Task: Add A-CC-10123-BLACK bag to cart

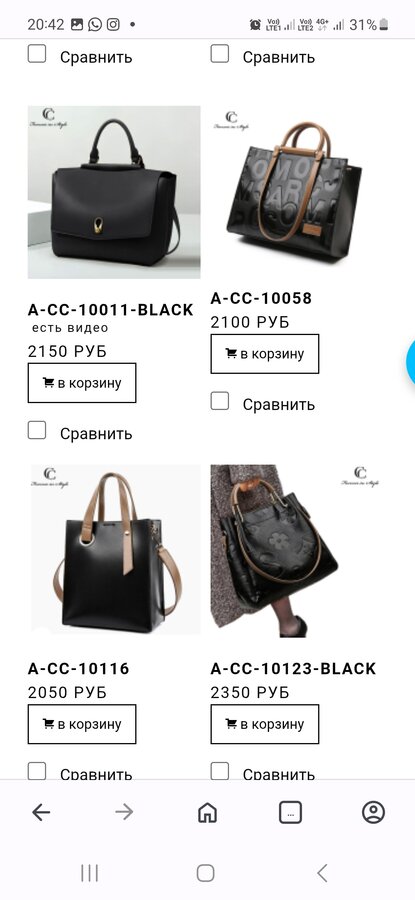Action: [x=265, y=724]
